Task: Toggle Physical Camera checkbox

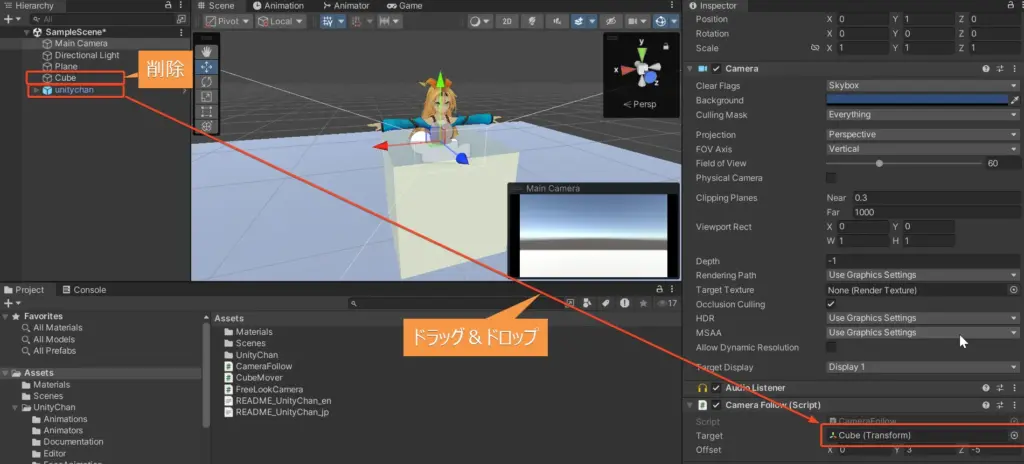Action: click(831, 178)
